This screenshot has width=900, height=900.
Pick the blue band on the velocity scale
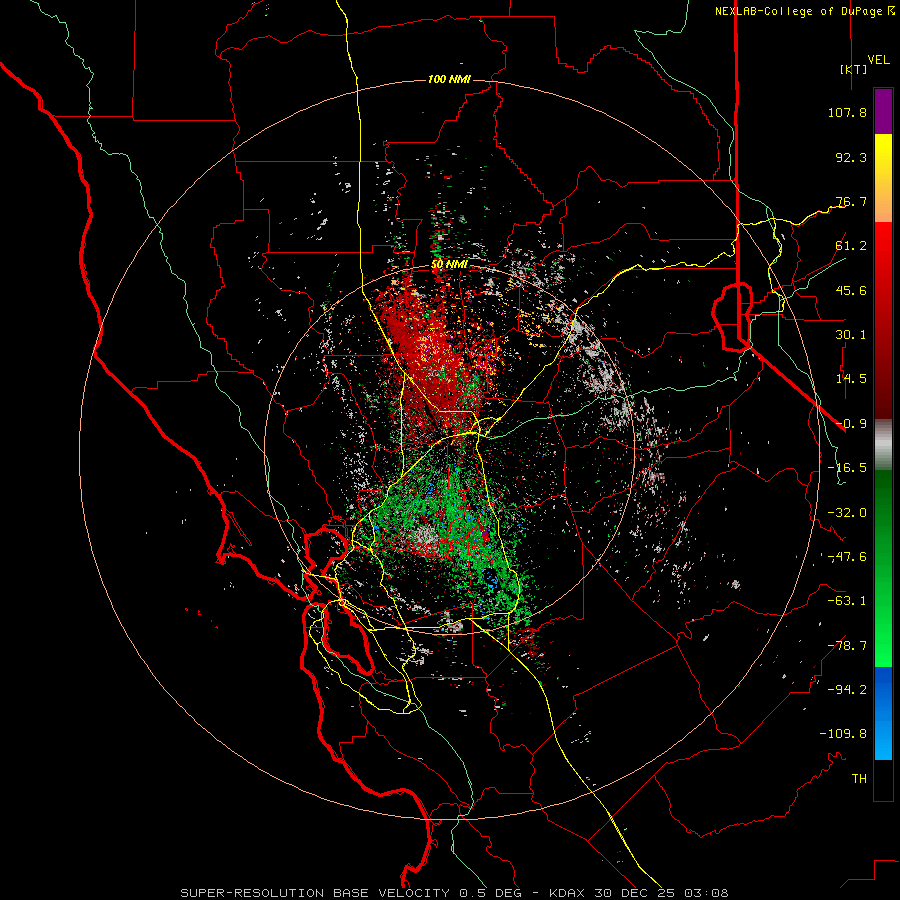[x=883, y=713]
